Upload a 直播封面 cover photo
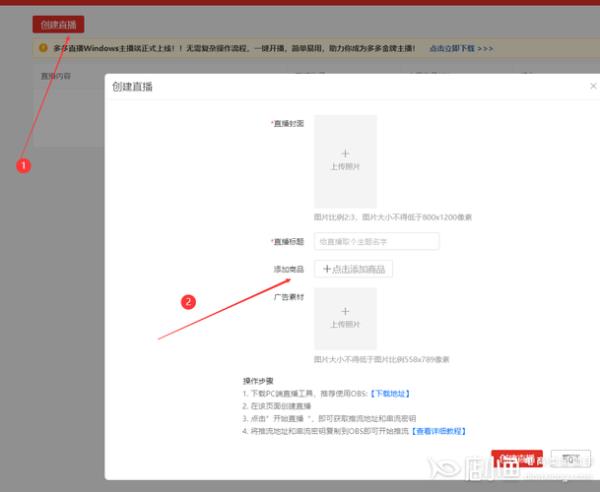 pos(345,161)
